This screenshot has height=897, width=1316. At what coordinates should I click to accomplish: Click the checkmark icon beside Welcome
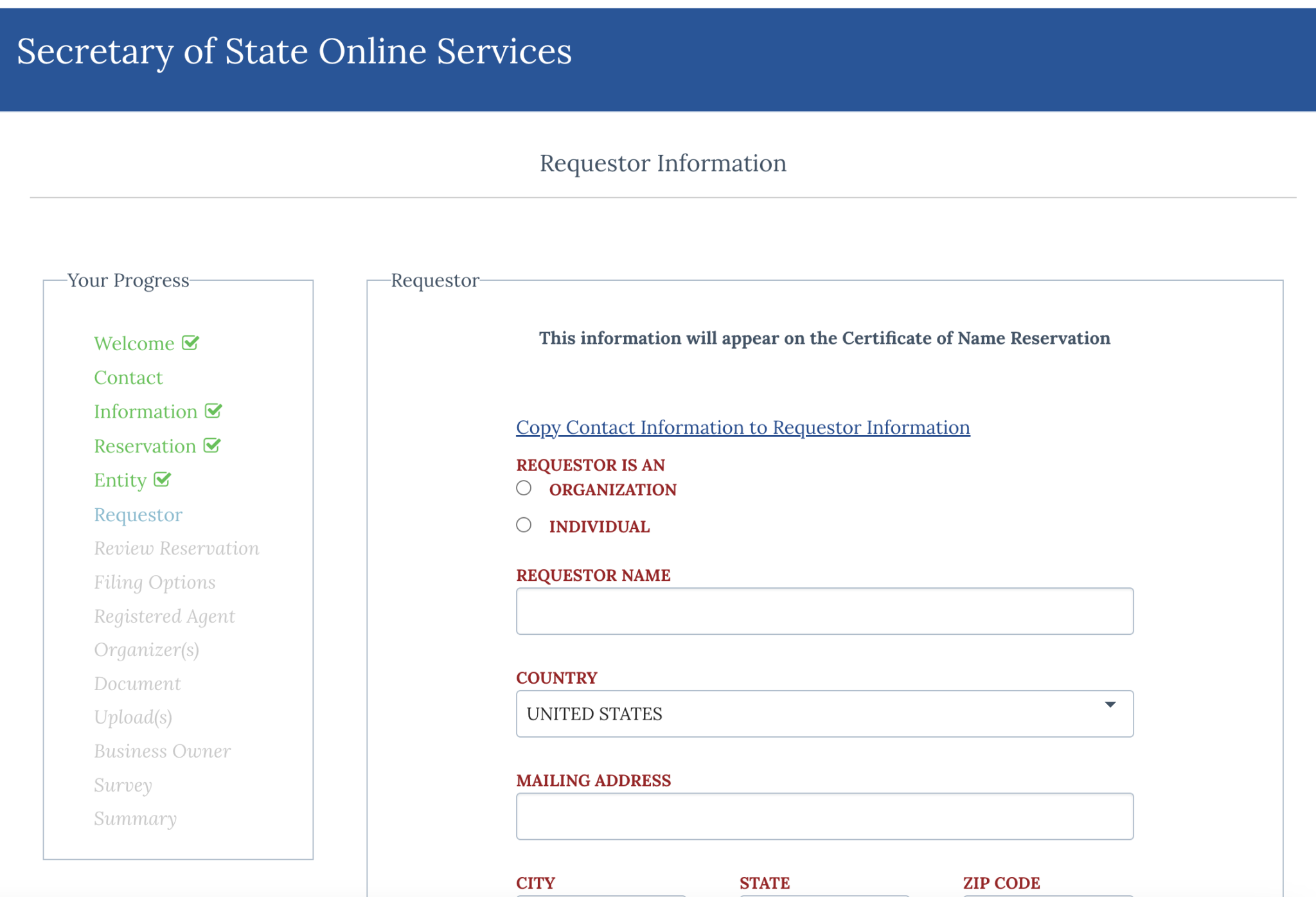pyautogui.click(x=190, y=343)
